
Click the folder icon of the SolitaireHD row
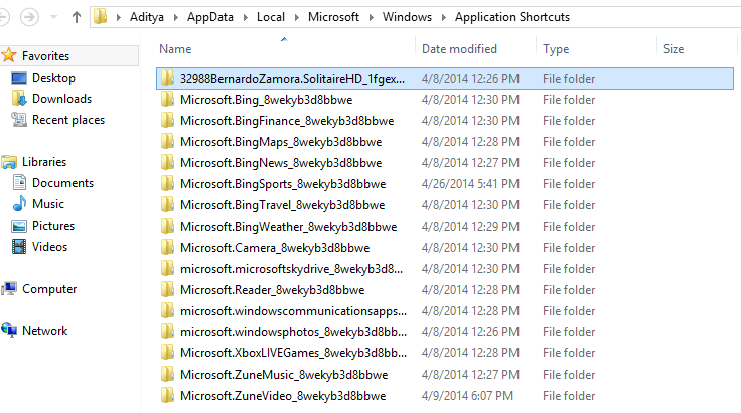[x=167, y=78]
